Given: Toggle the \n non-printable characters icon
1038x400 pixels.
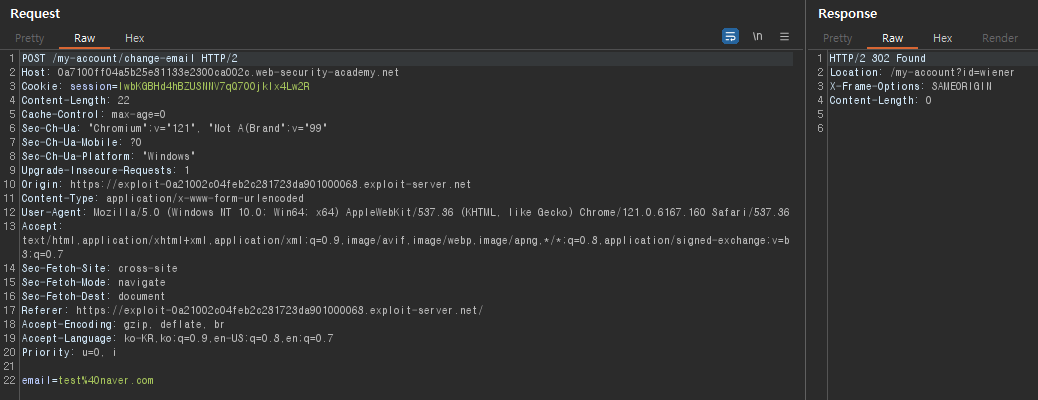Looking at the screenshot, I should tap(757, 36).
